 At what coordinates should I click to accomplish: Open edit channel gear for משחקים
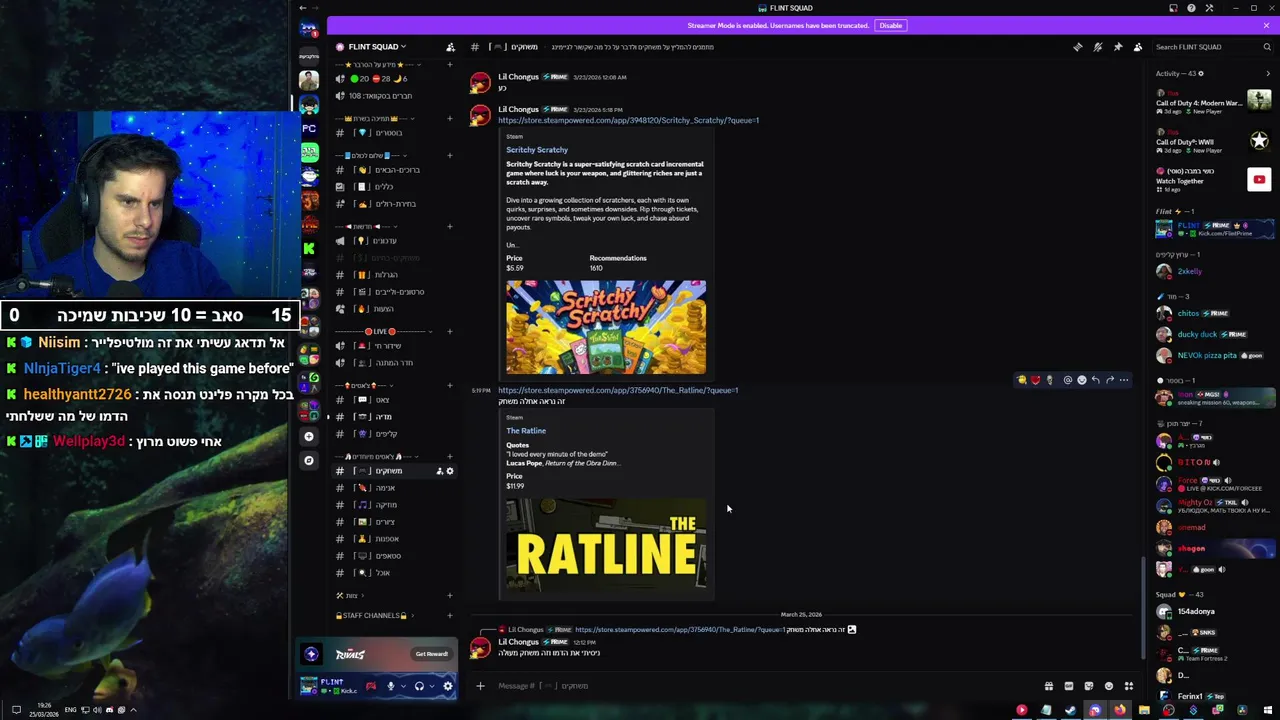coord(450,471)
